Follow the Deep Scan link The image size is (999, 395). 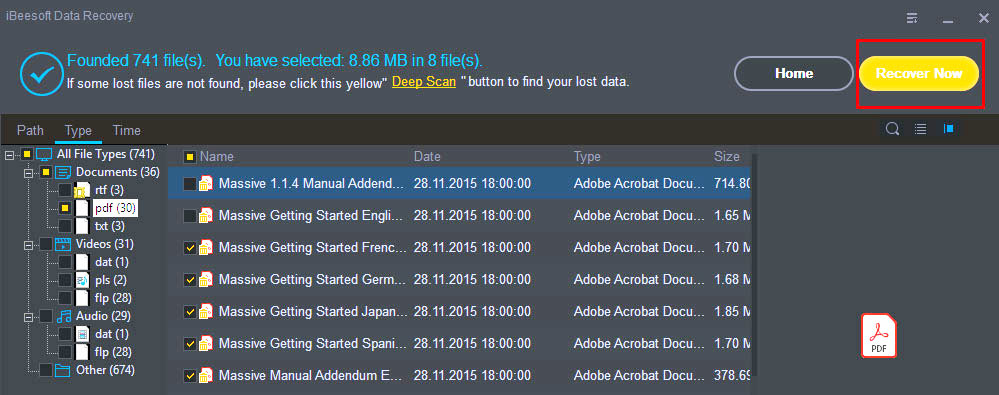click(424, 82)
